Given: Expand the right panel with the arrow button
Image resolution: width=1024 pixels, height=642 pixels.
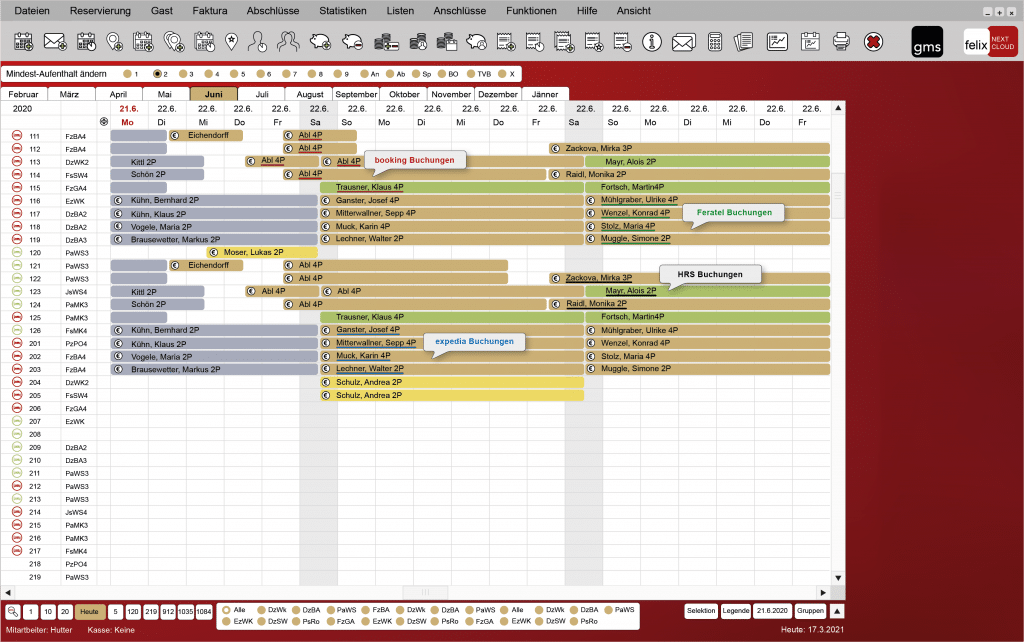Looking at the screenshot, I should click(x=836, y=611).
